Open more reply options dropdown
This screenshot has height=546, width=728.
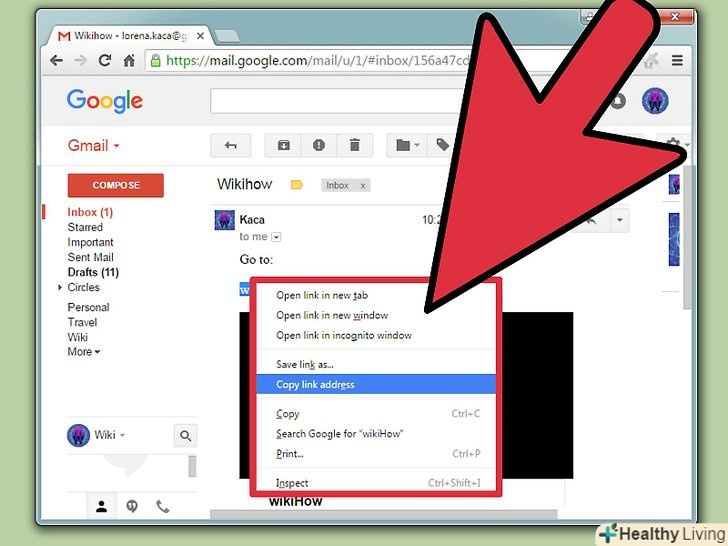click(619, 220)
